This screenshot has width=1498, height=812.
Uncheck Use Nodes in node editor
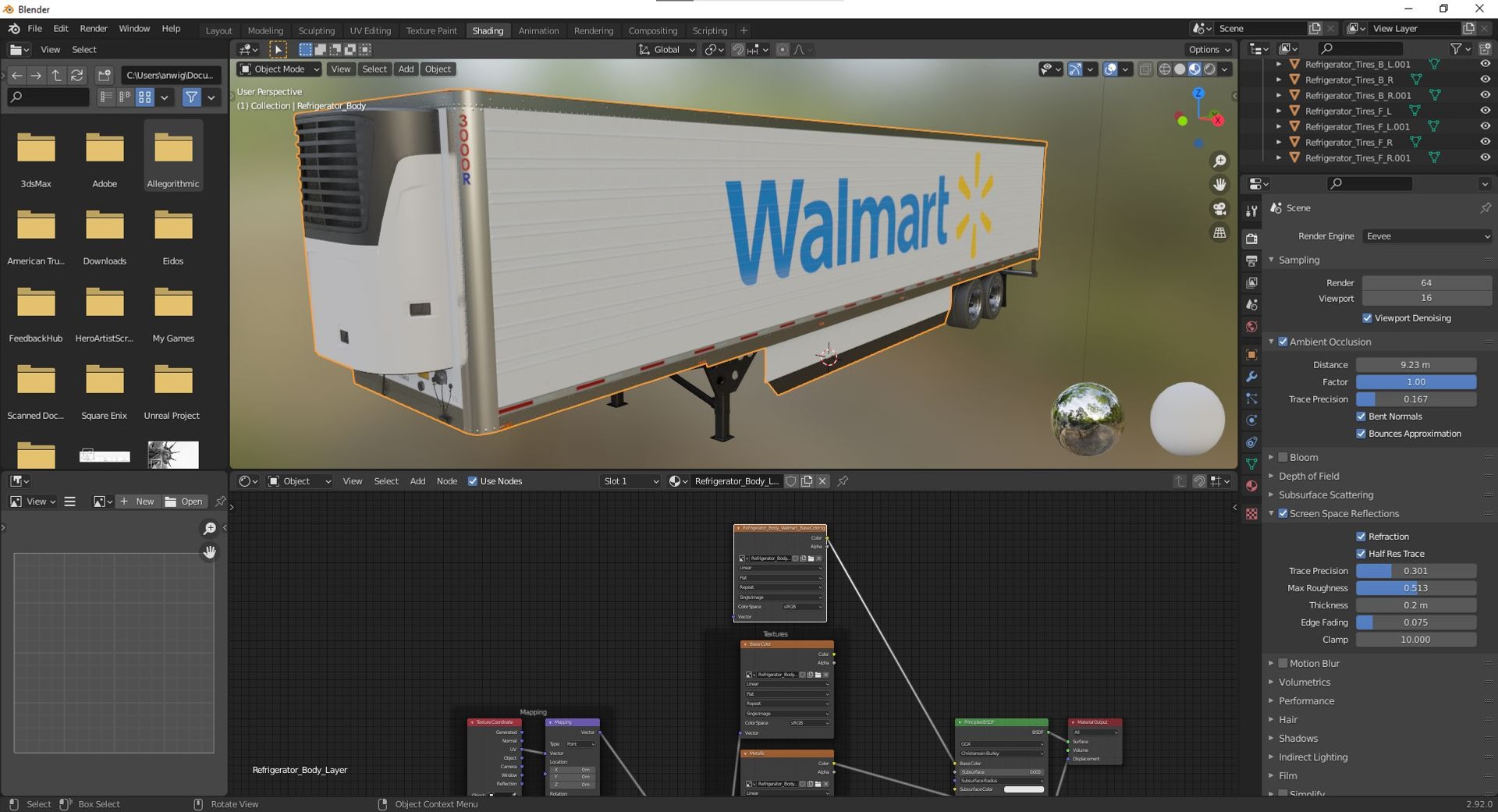pos(472,481)
